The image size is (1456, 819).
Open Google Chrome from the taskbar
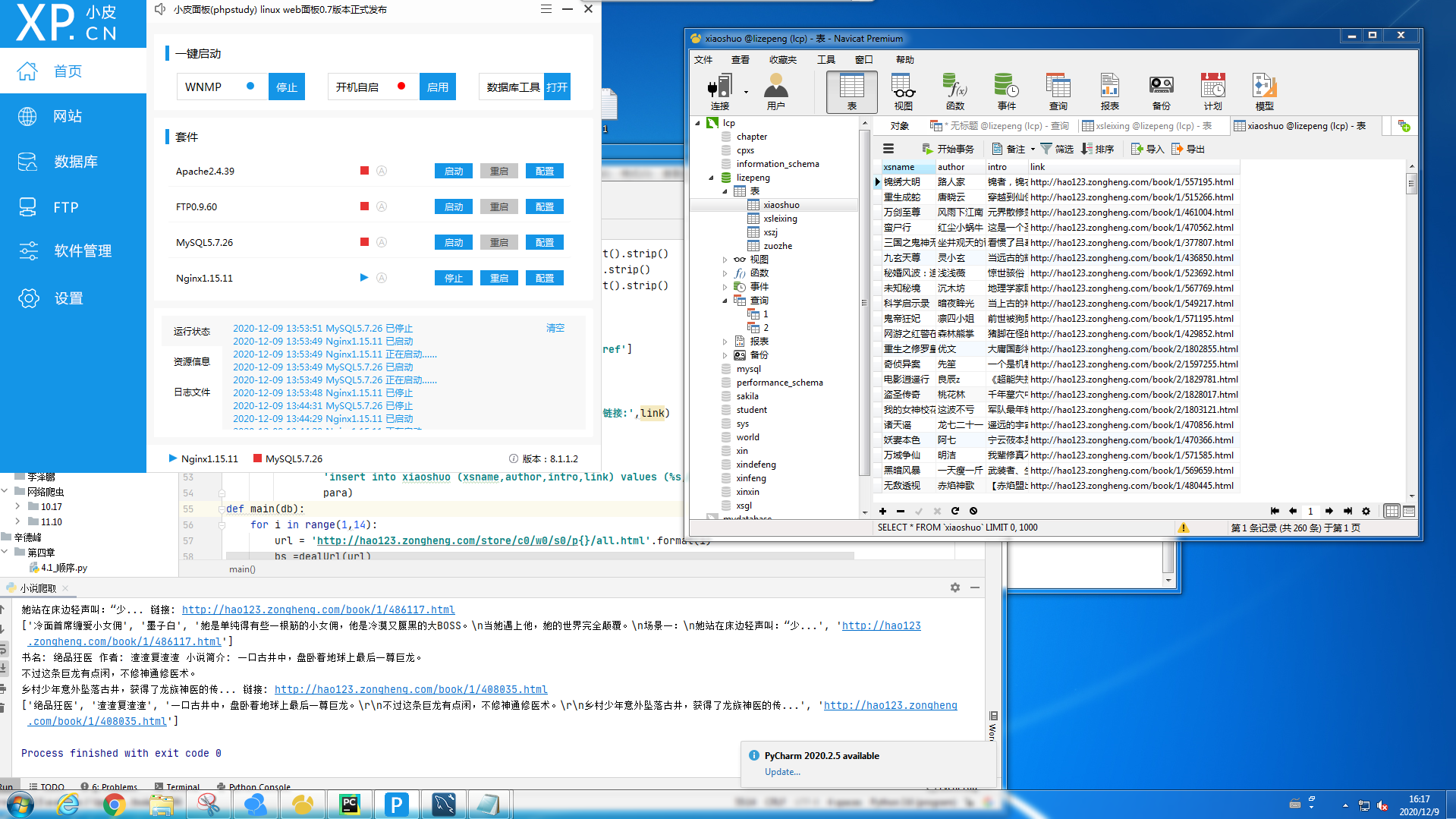pyautogui.click(x=115, y=805)
